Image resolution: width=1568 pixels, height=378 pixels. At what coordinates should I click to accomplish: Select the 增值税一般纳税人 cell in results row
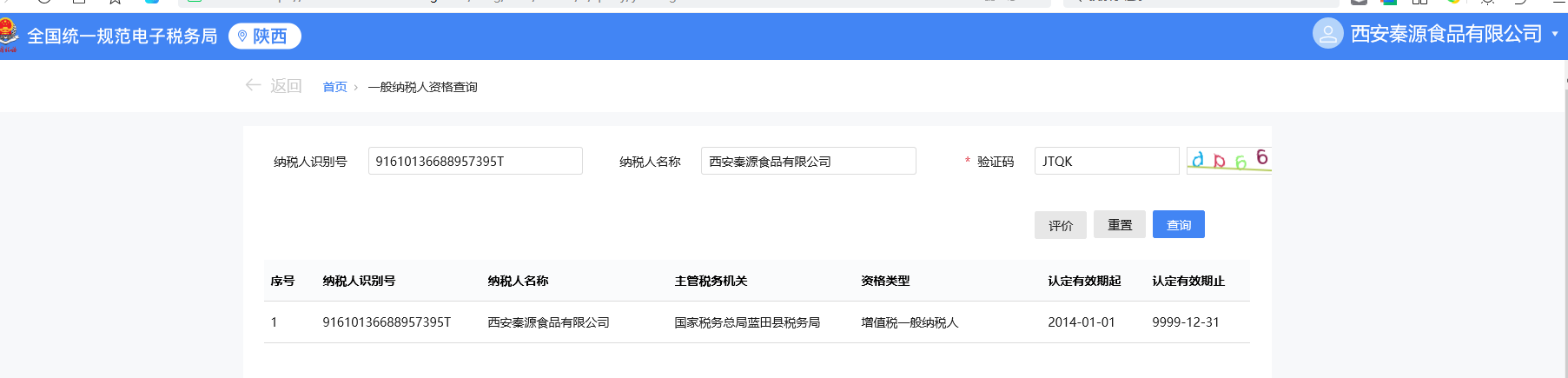click(910, 322)
